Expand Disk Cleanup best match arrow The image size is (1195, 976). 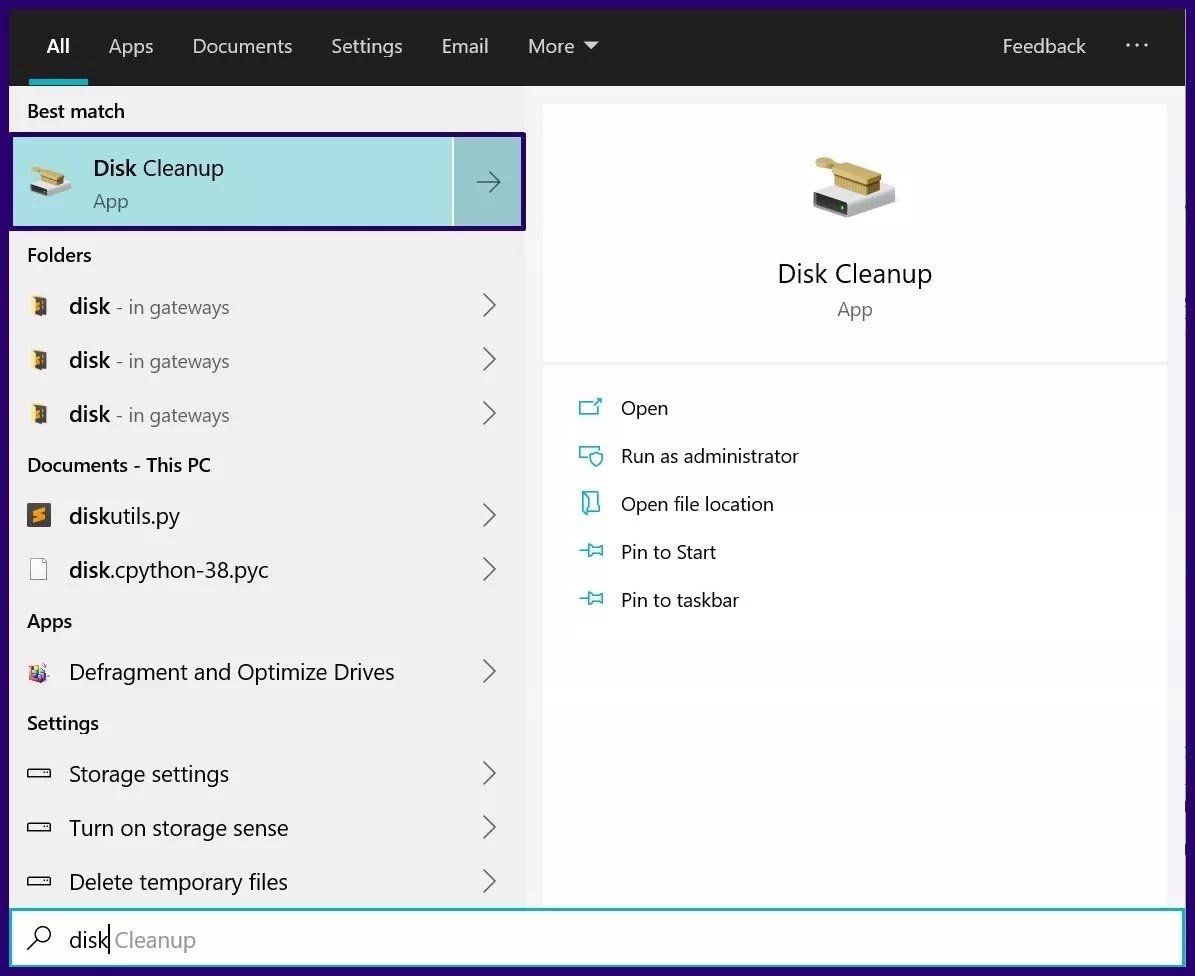pos(488,181)
